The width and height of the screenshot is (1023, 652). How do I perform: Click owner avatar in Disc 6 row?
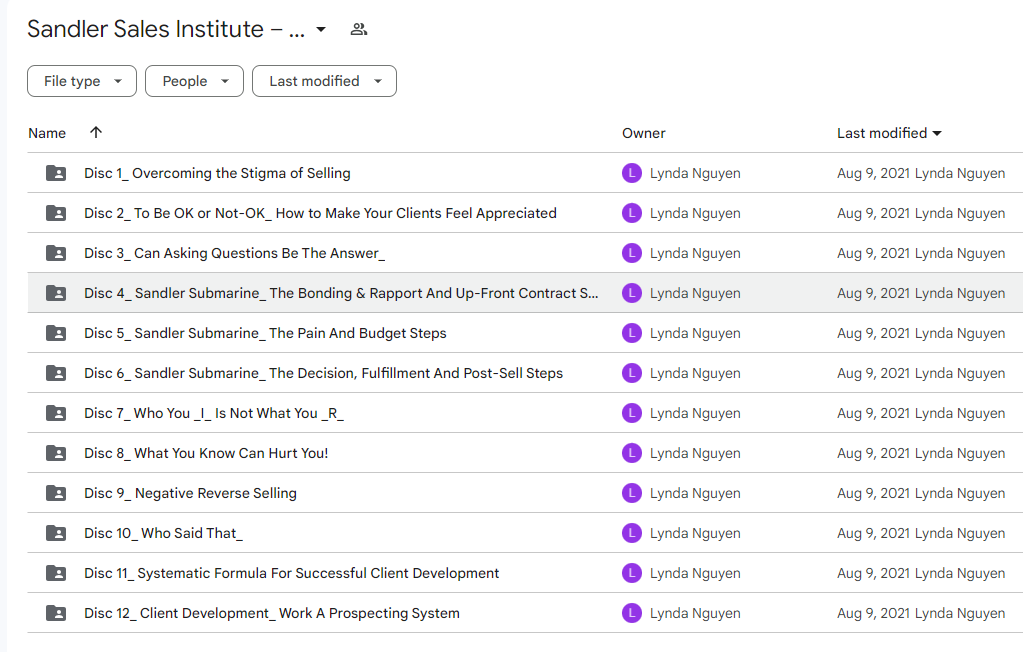[x=632, y=373]
